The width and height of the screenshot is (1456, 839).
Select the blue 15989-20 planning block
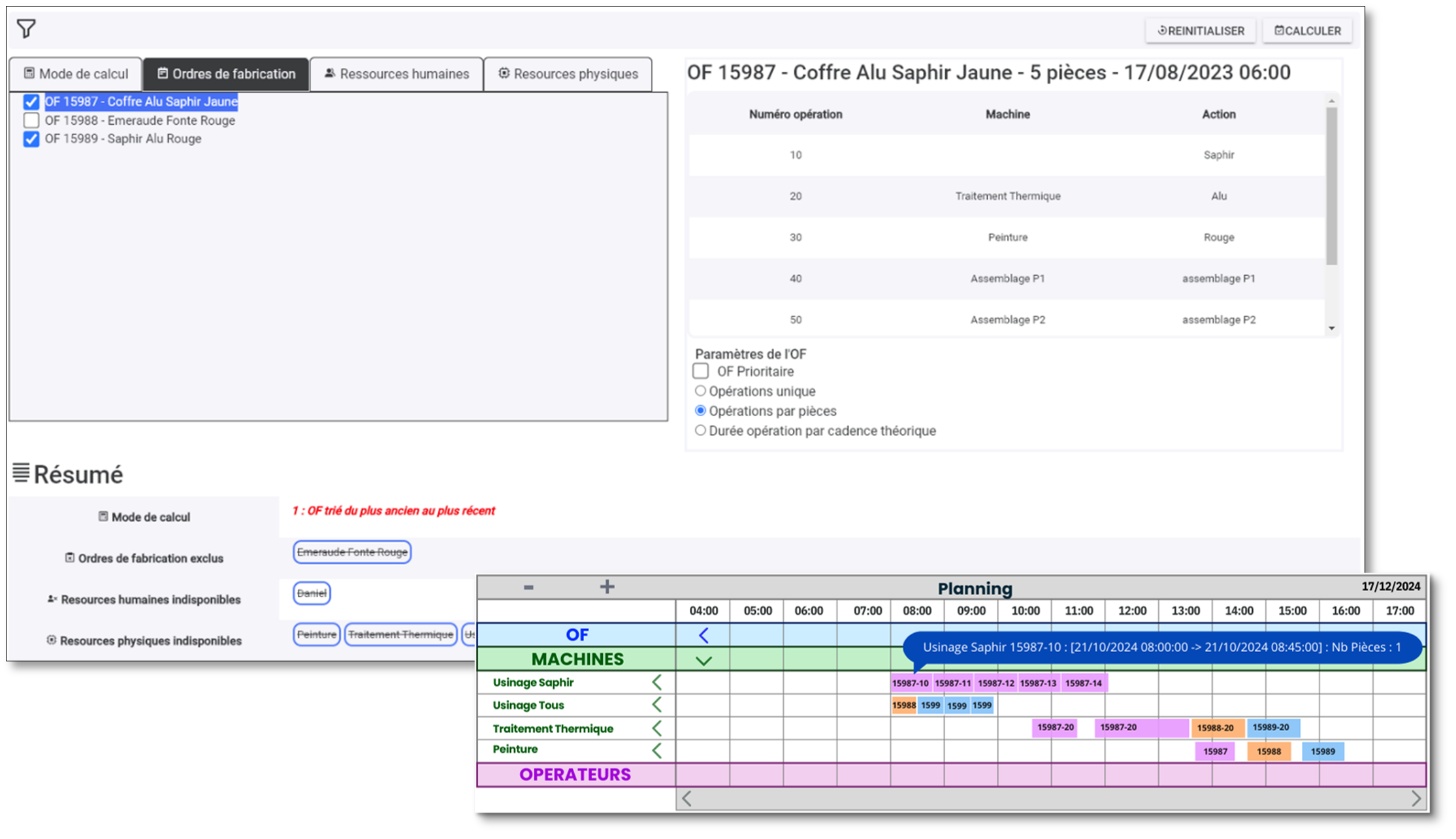1272,727
